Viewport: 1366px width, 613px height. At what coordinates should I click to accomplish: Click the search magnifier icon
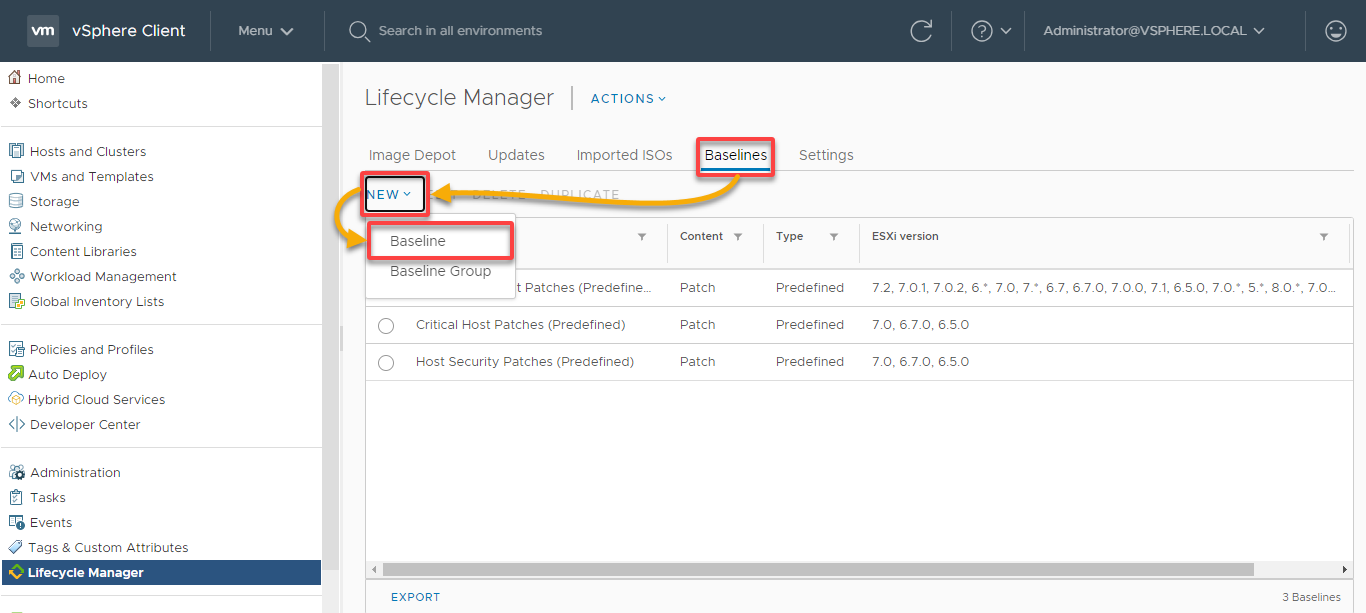[359, 31]
